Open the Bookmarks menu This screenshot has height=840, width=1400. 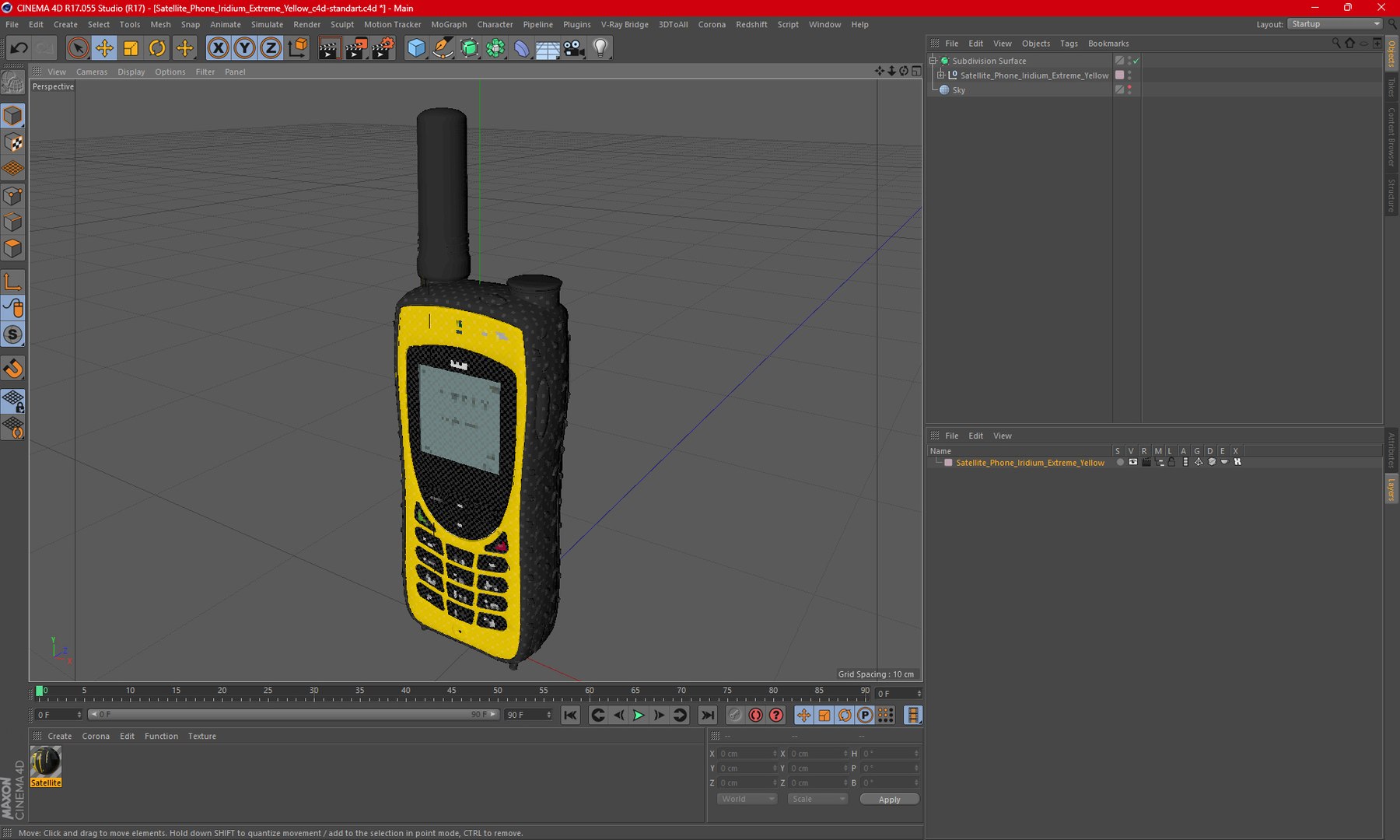pos(1108,44)
